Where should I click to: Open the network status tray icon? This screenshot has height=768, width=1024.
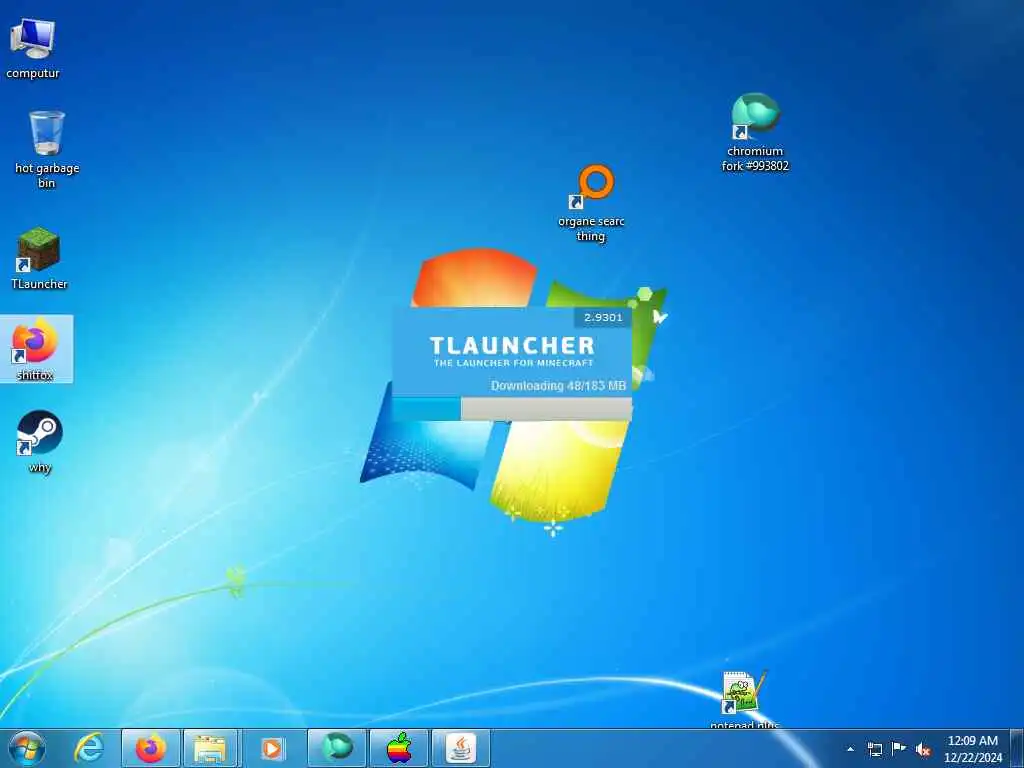(874, 749)
